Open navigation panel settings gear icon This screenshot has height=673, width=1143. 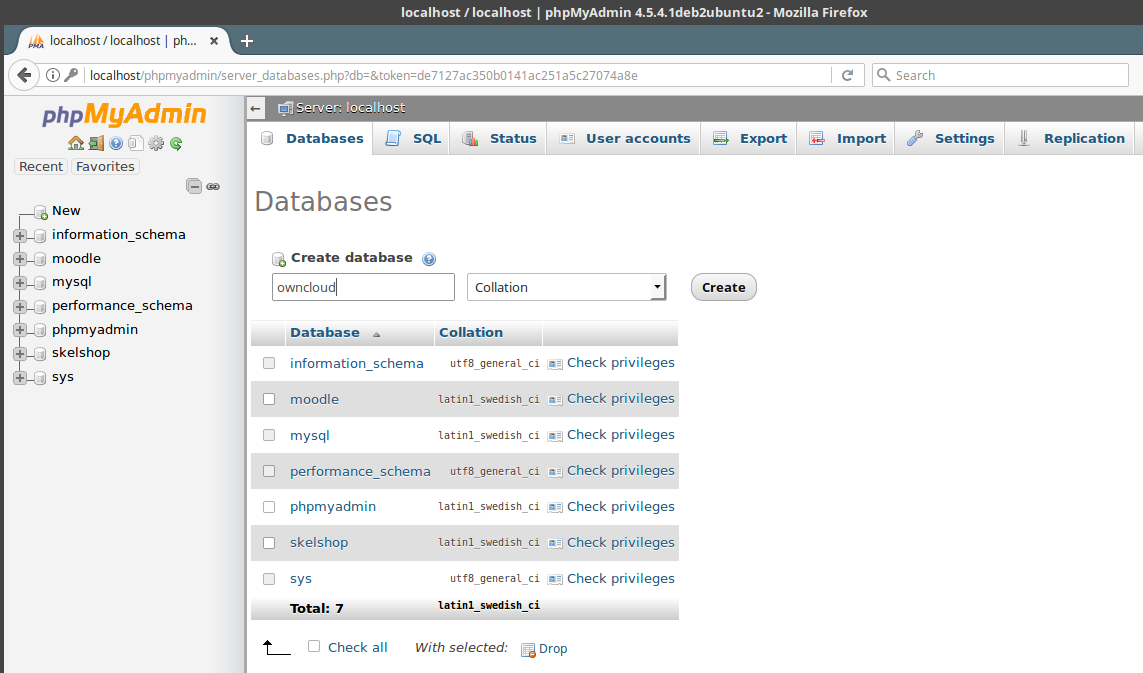(156, 143)
